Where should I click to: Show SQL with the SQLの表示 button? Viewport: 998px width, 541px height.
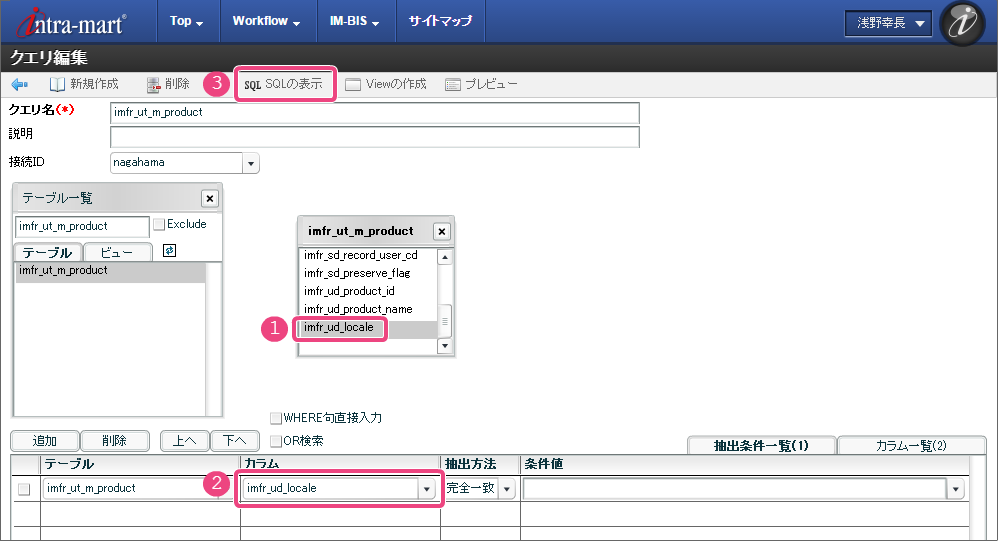(x=284, y=84)
